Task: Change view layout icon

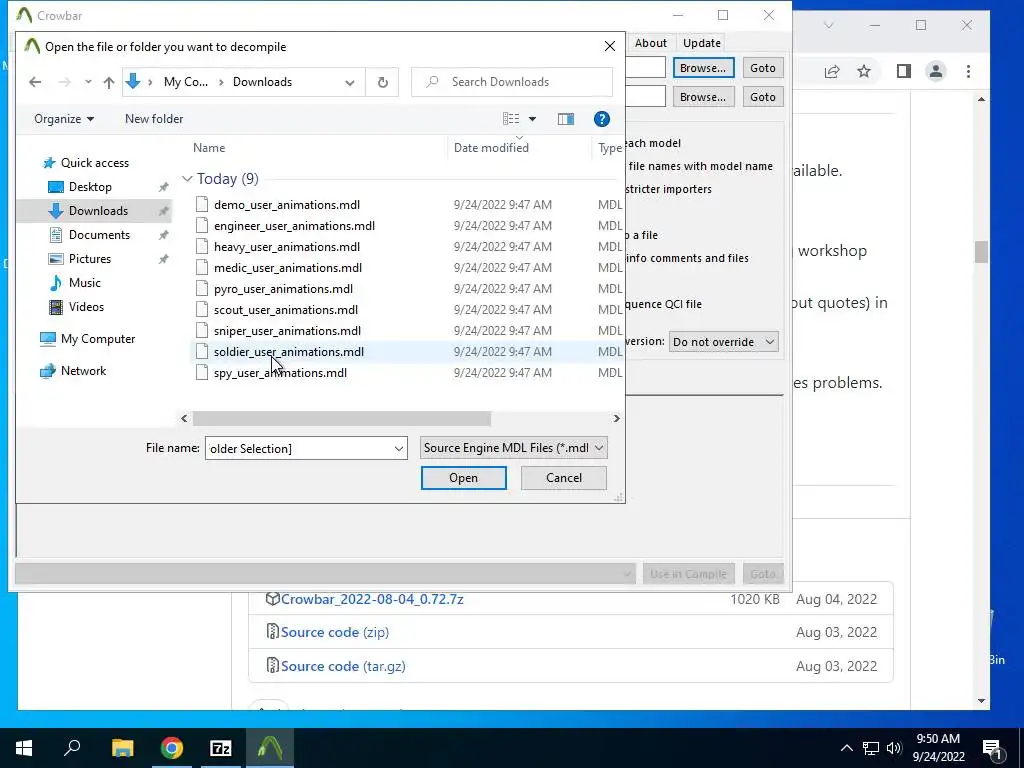Action: pyautogui.click(x=511, y=119)
